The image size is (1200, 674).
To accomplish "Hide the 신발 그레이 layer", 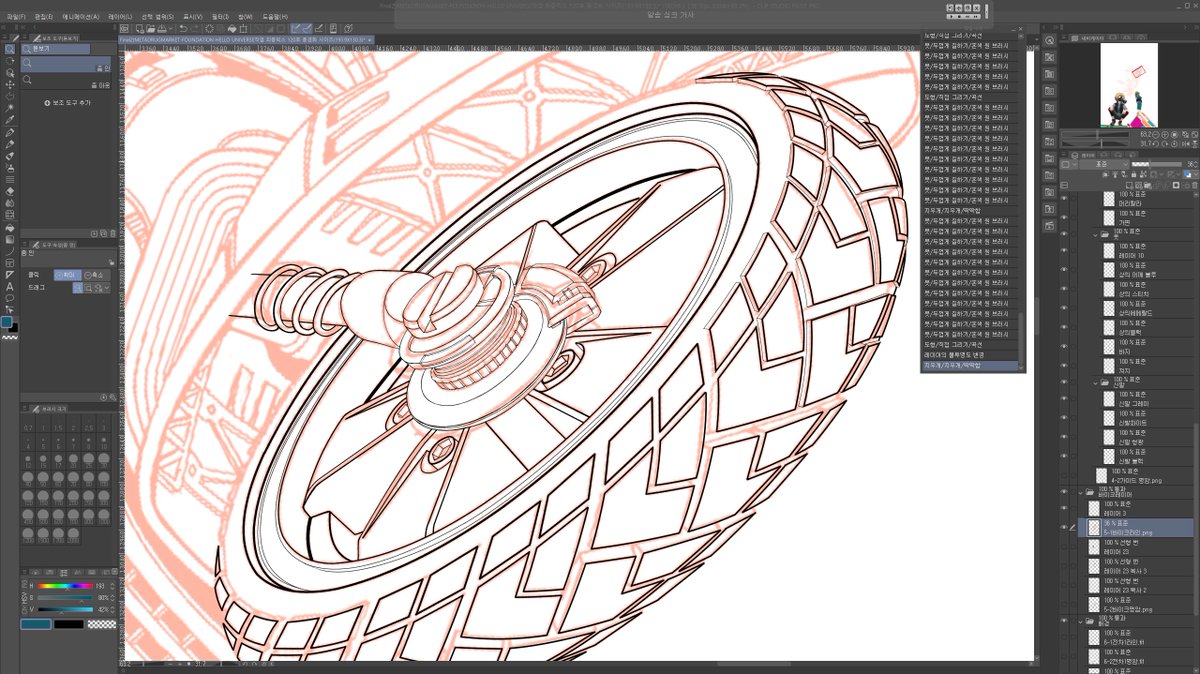I will pos(1063,399).
